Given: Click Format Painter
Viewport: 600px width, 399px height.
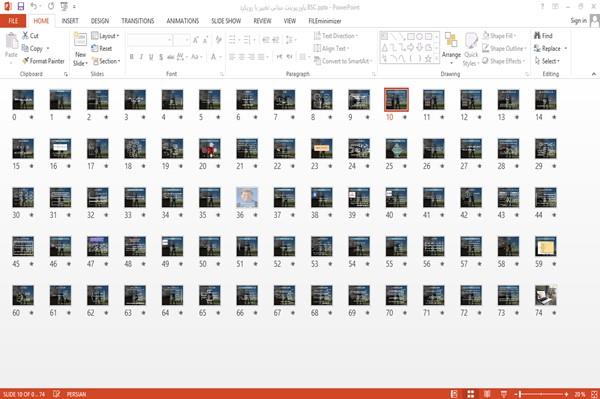Looking at the screenshot, I should click(x=43, y=61).
